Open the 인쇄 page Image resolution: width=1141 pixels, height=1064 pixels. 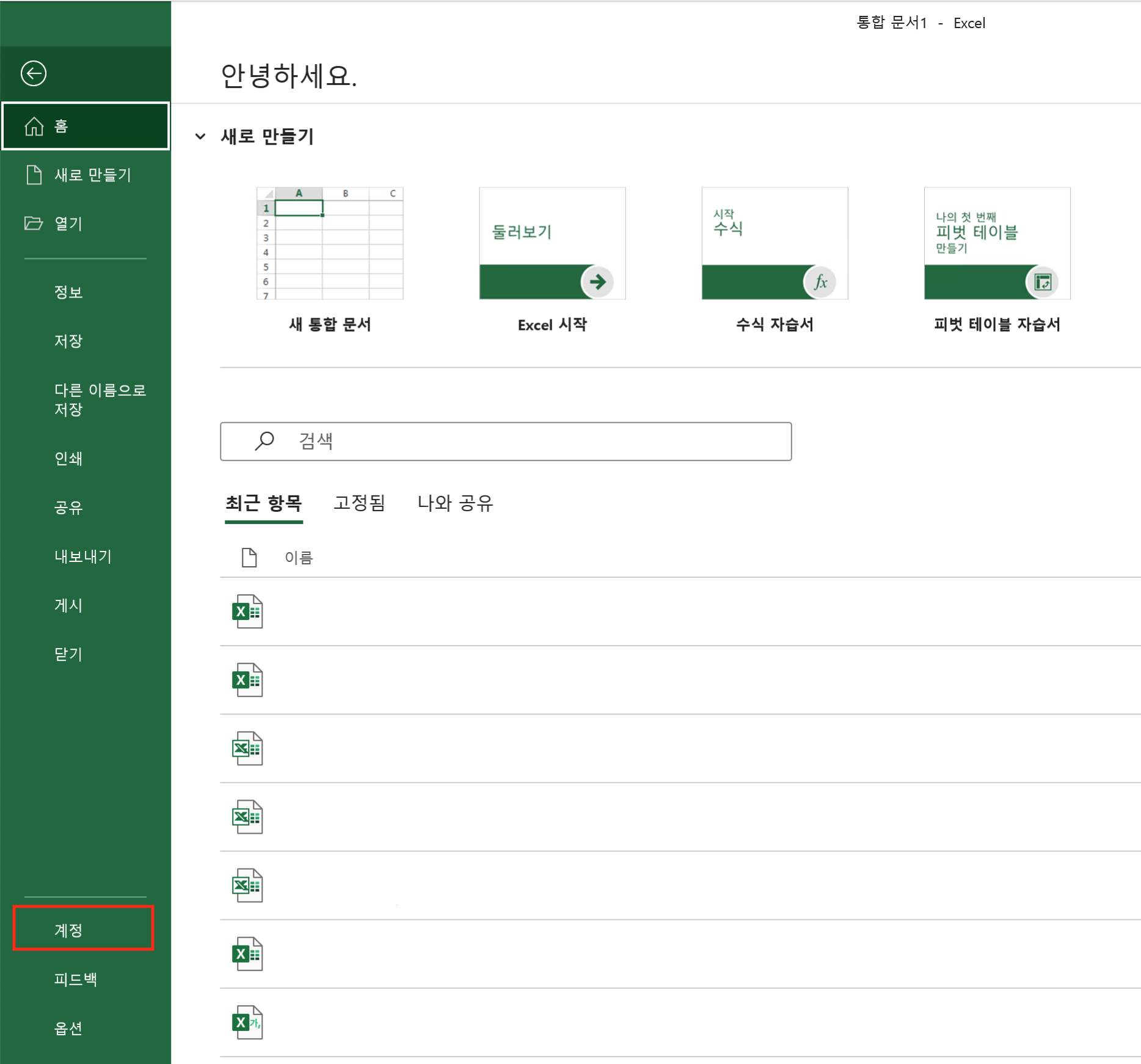(68, 458)
